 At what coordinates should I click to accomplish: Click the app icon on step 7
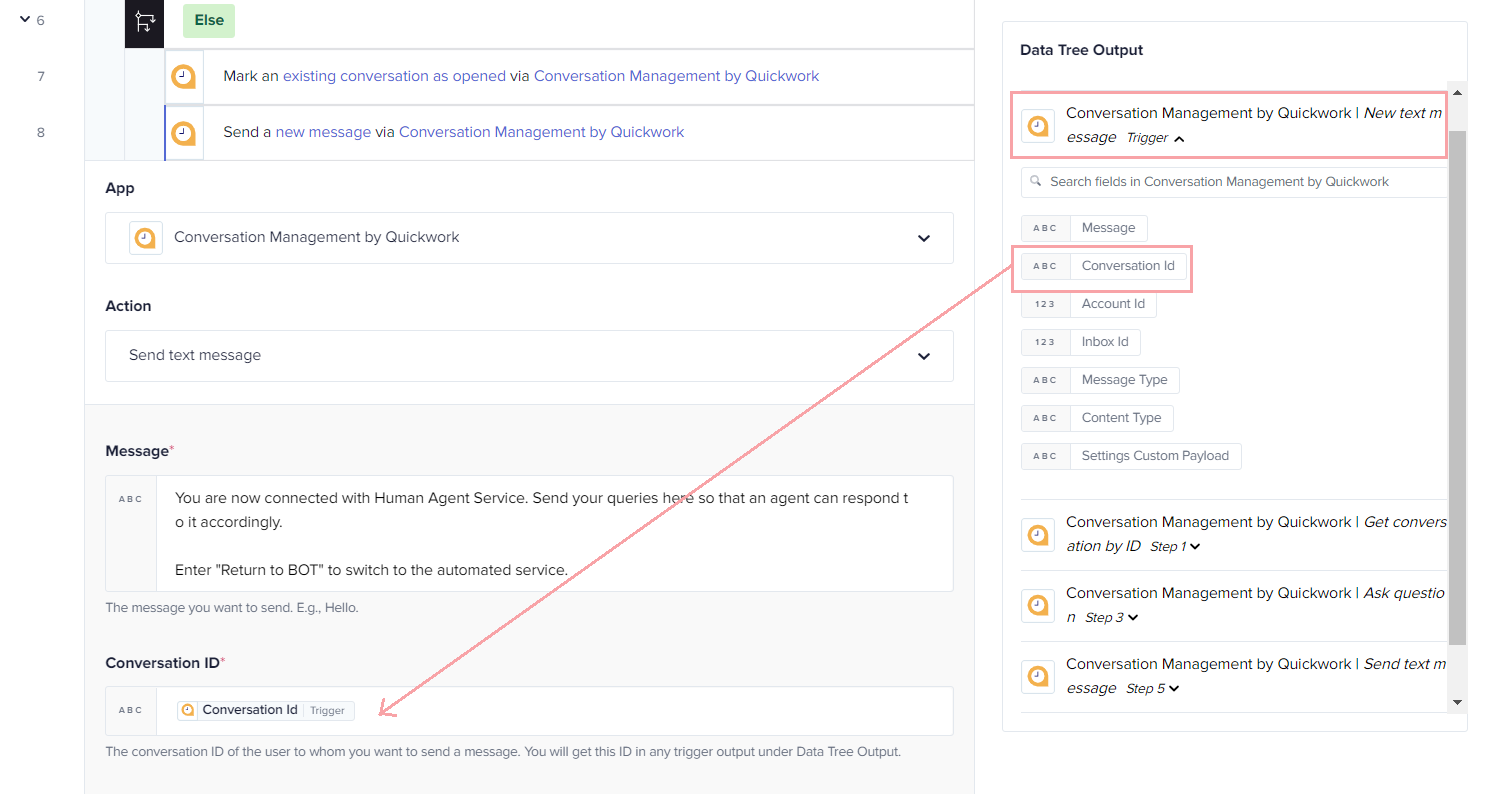click(183, 77)
